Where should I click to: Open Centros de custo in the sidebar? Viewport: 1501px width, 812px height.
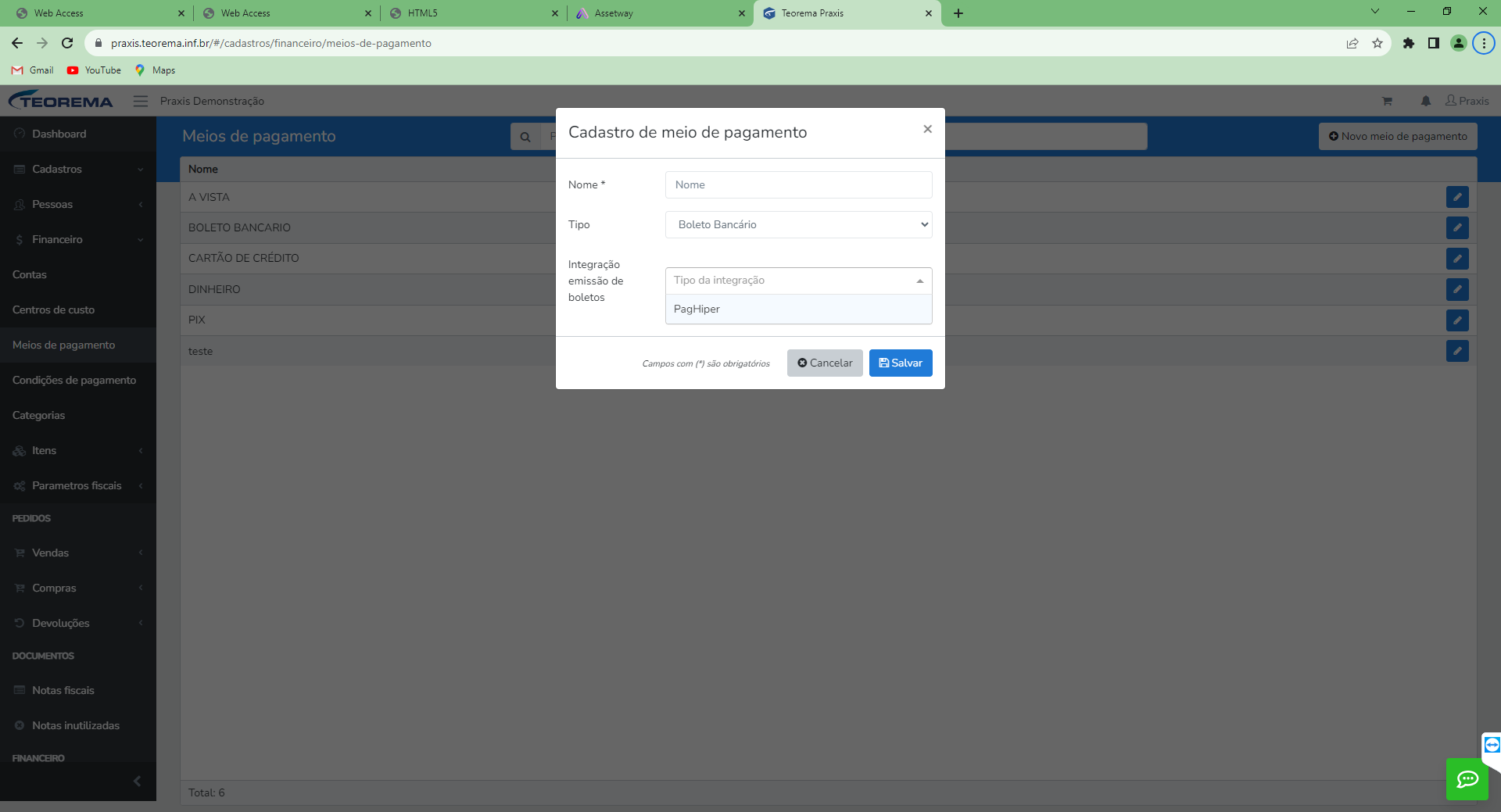tap(78, 309)
